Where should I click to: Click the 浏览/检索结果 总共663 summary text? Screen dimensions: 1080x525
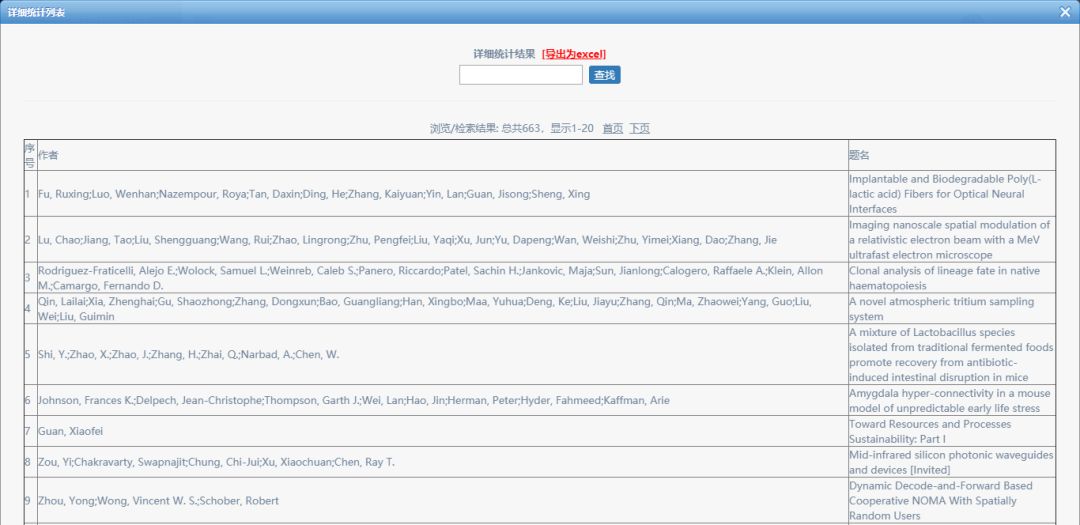[512, 128]
